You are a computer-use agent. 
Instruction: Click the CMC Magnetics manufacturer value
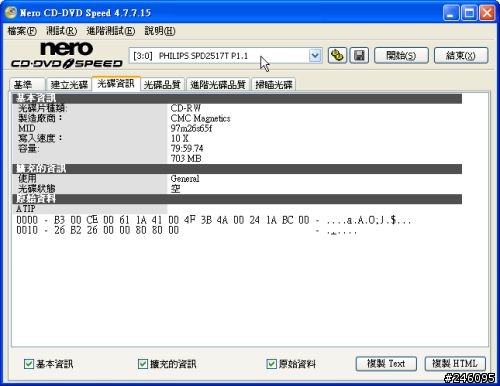pos(200,118)
